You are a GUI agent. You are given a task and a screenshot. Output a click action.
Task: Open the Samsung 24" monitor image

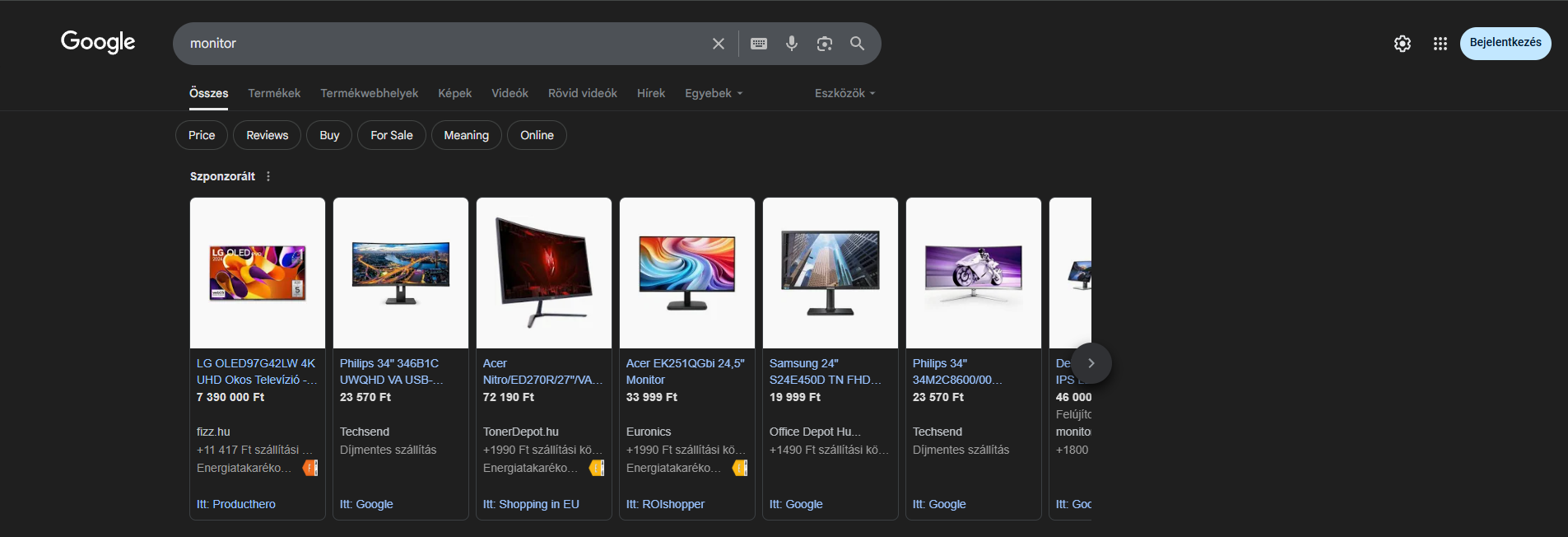coord(831,273)
